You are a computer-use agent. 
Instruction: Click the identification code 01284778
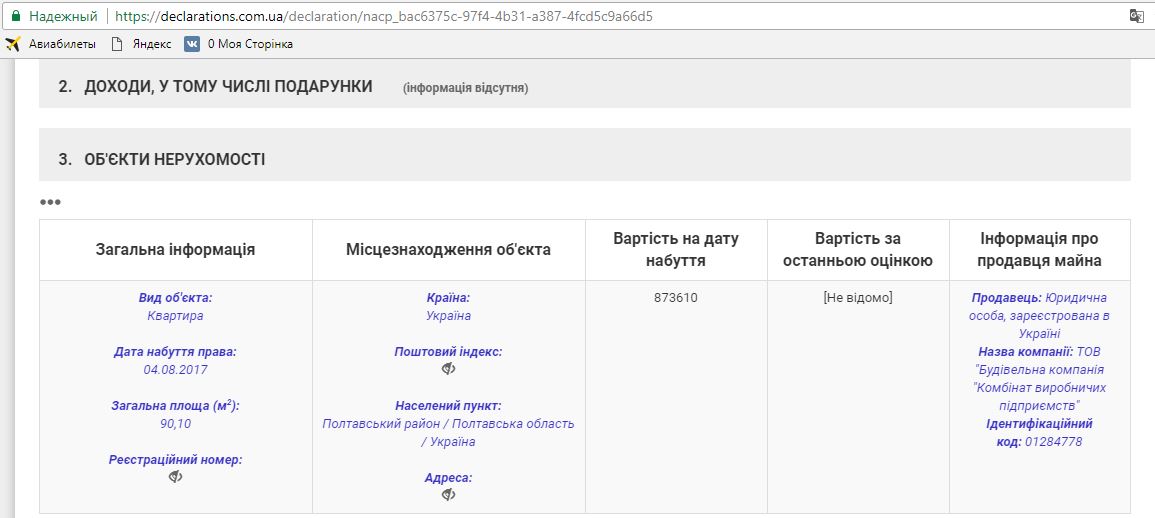(1053, 442)
